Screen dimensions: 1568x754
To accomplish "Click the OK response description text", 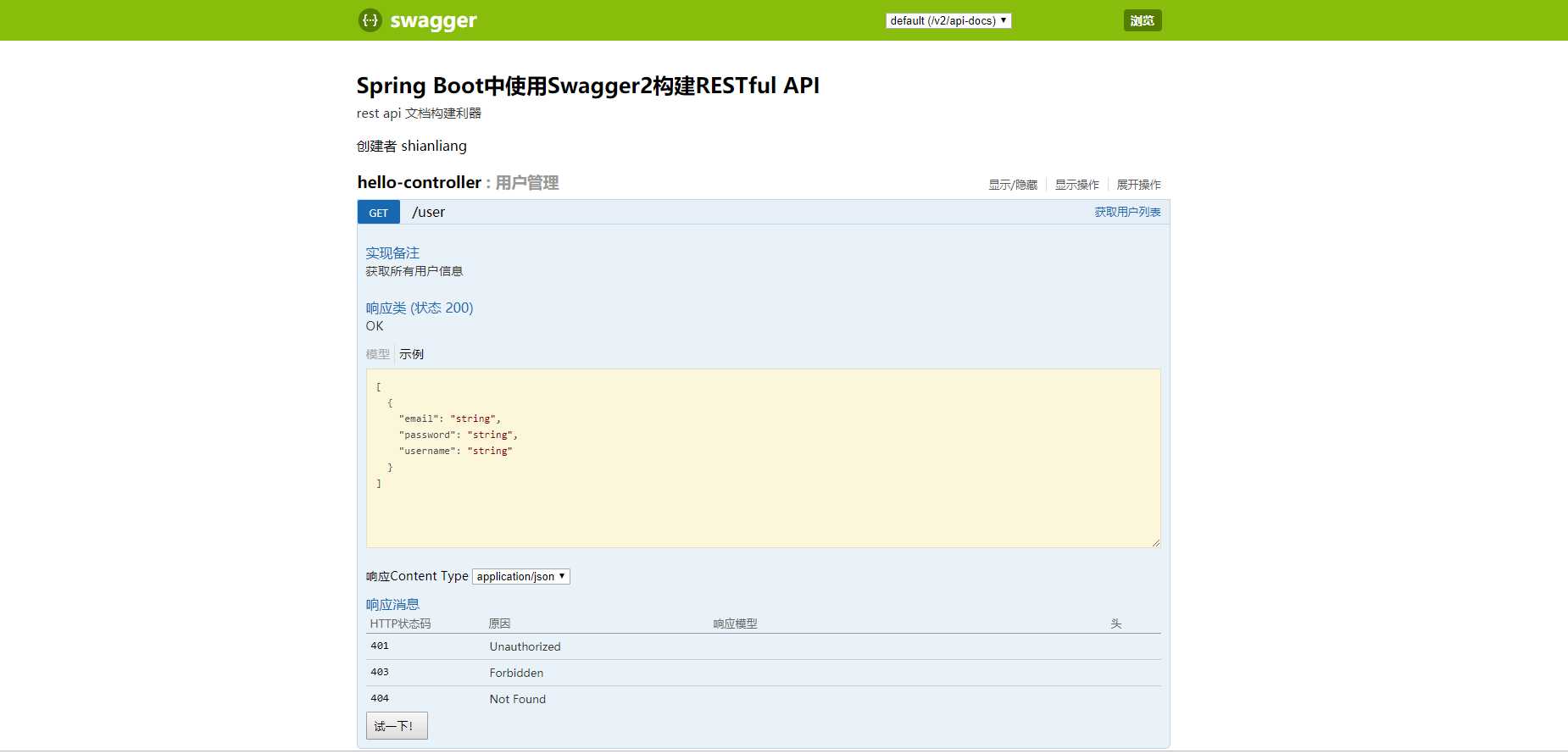I will click(x=375, y=326).
